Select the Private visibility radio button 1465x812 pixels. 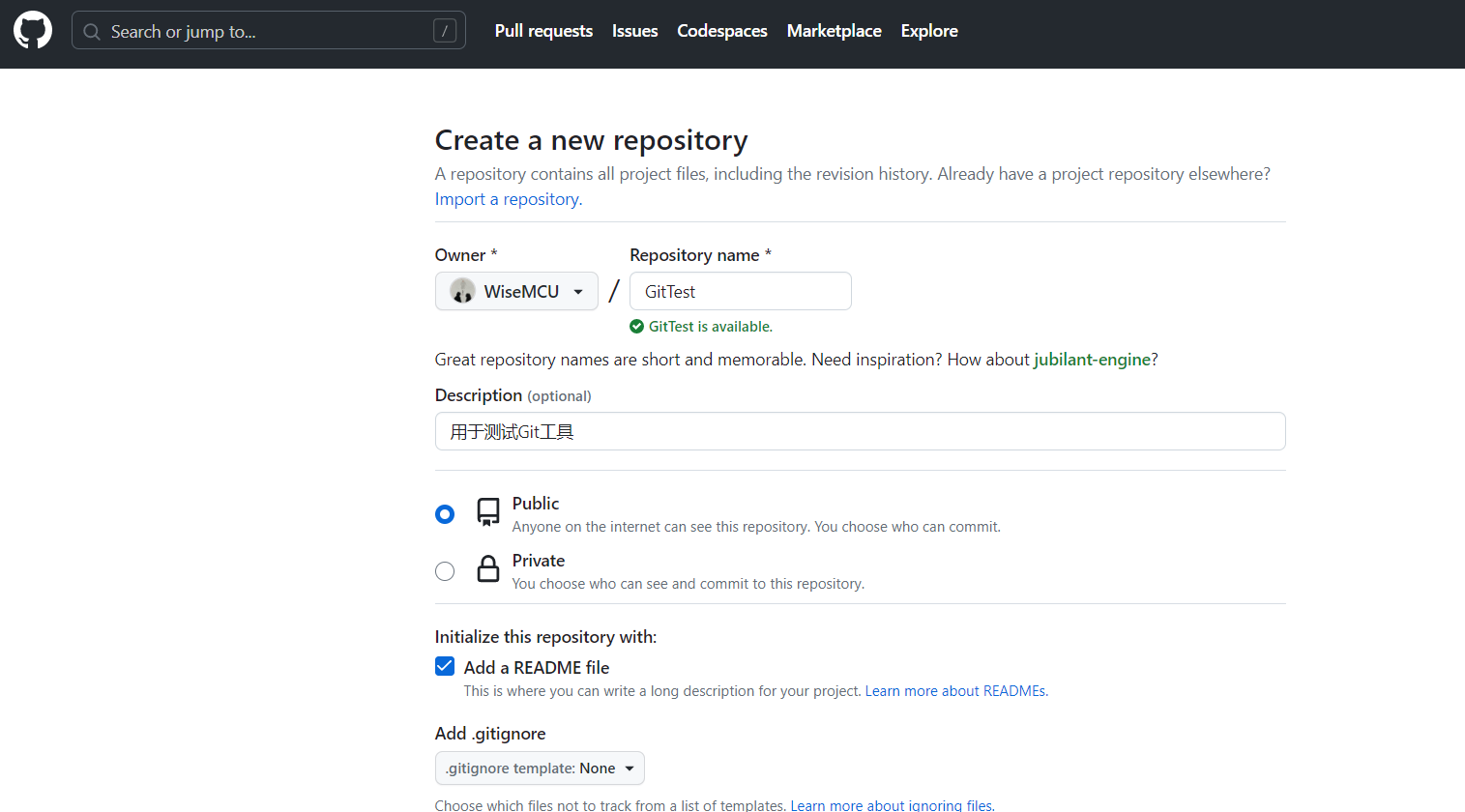click(x=445, y=571)
